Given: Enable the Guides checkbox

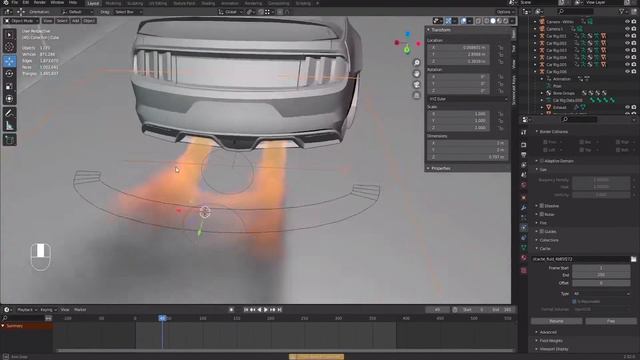Looking at the screenshot, I should click(x=542, y=231).
